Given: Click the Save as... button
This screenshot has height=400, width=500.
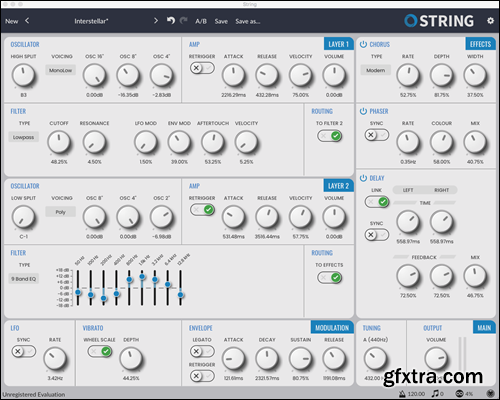Looking at the screenshot, I should click(x=248, y=21).
